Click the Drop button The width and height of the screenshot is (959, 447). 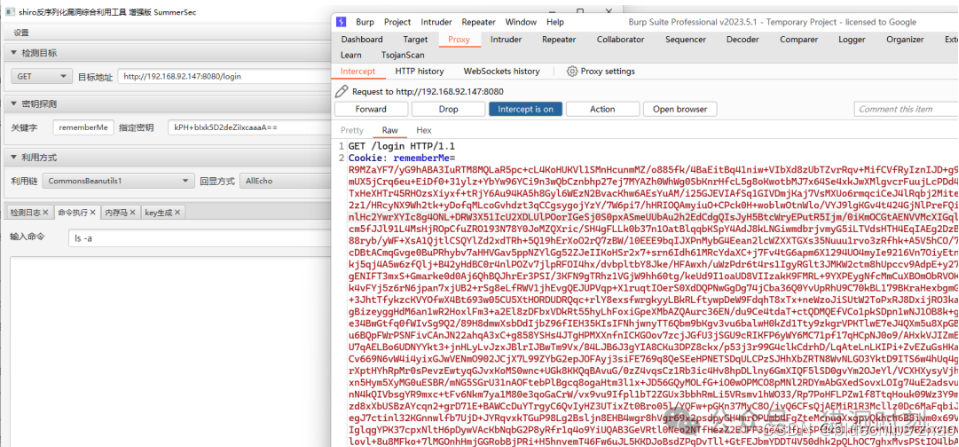pos(448,109)
